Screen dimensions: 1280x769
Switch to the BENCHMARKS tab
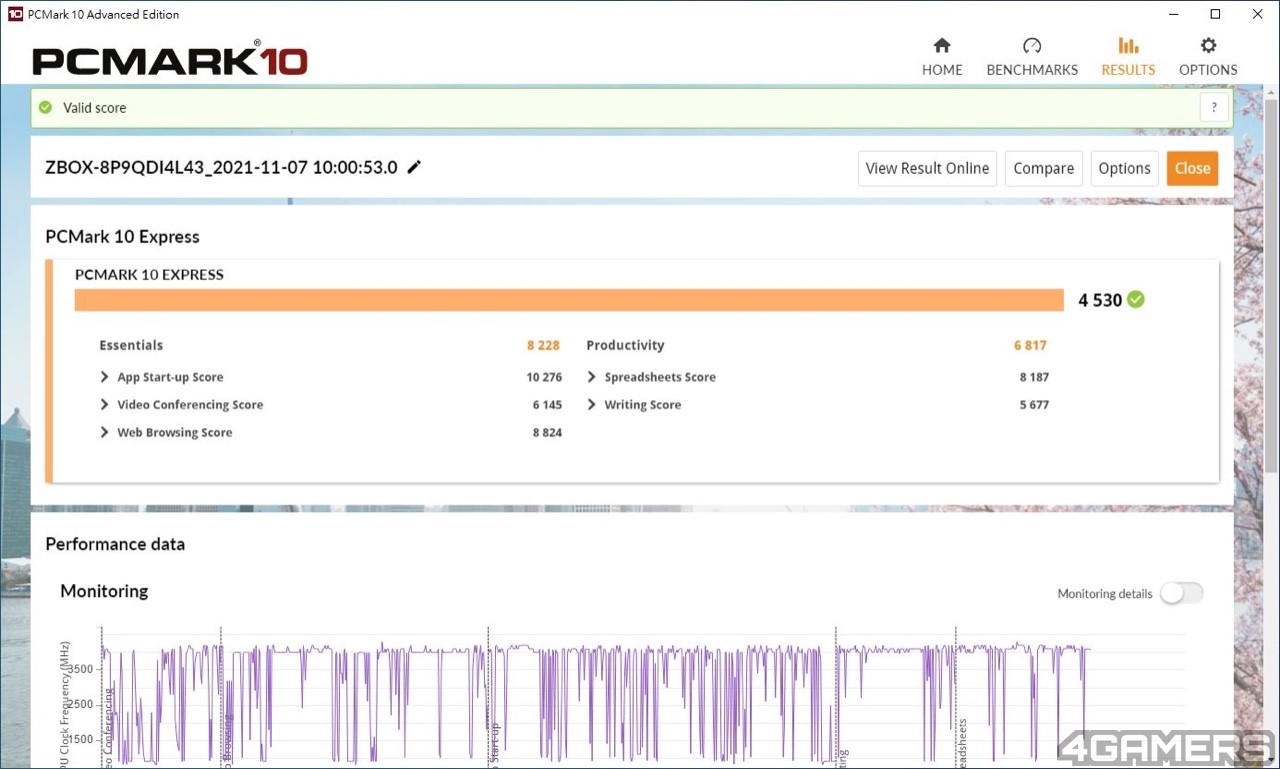coord(1032,57)
